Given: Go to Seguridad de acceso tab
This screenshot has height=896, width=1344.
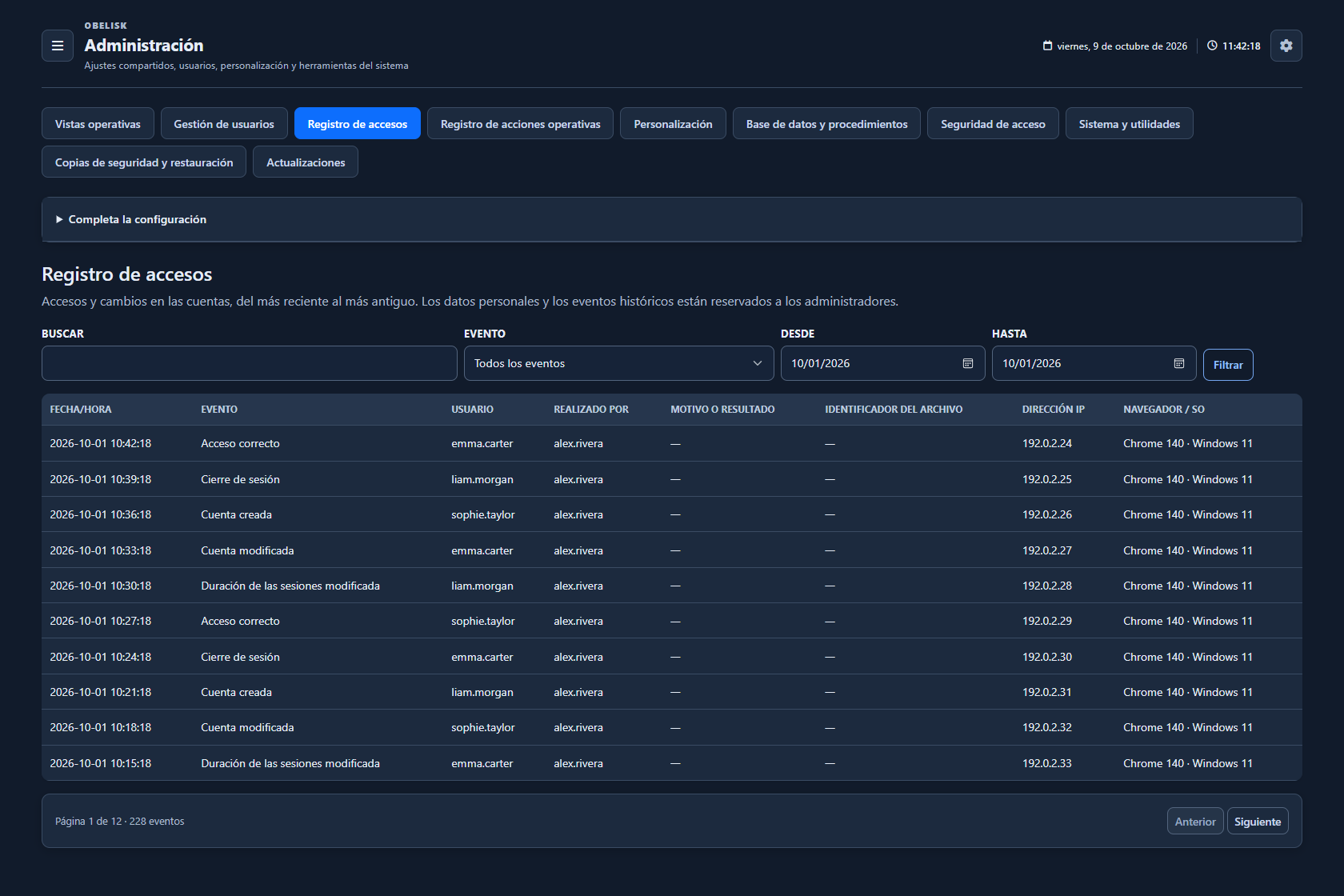Looking at the screenshot, I should 993,124.
